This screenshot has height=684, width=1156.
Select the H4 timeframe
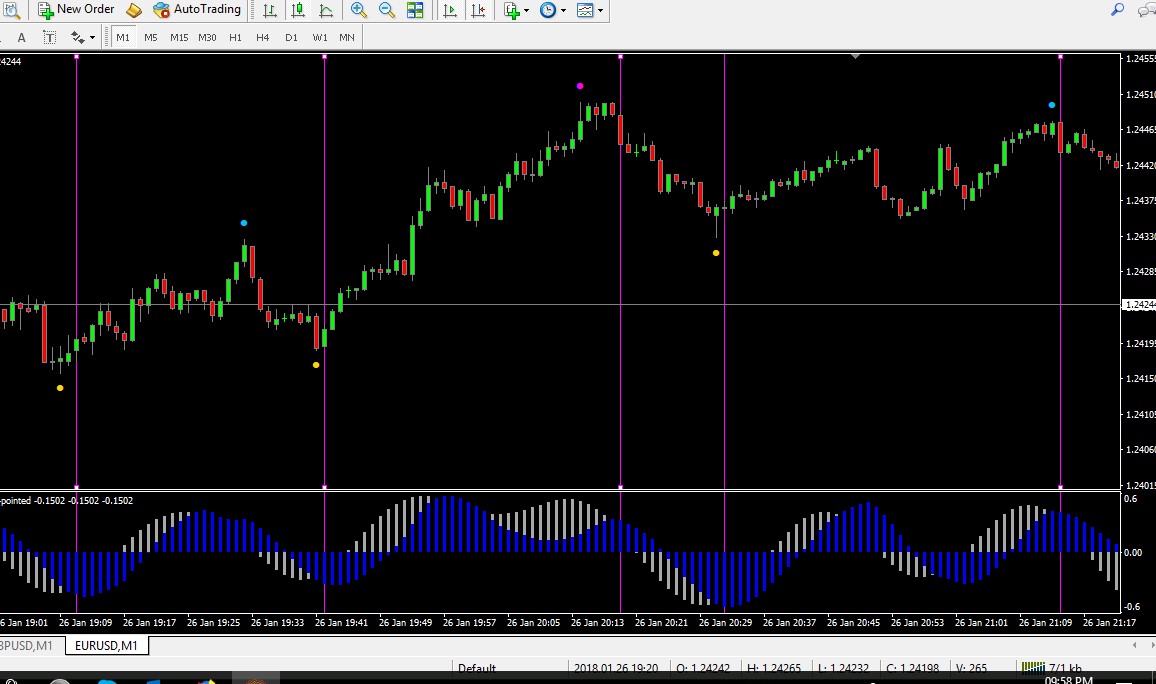[x=262, y=38]
